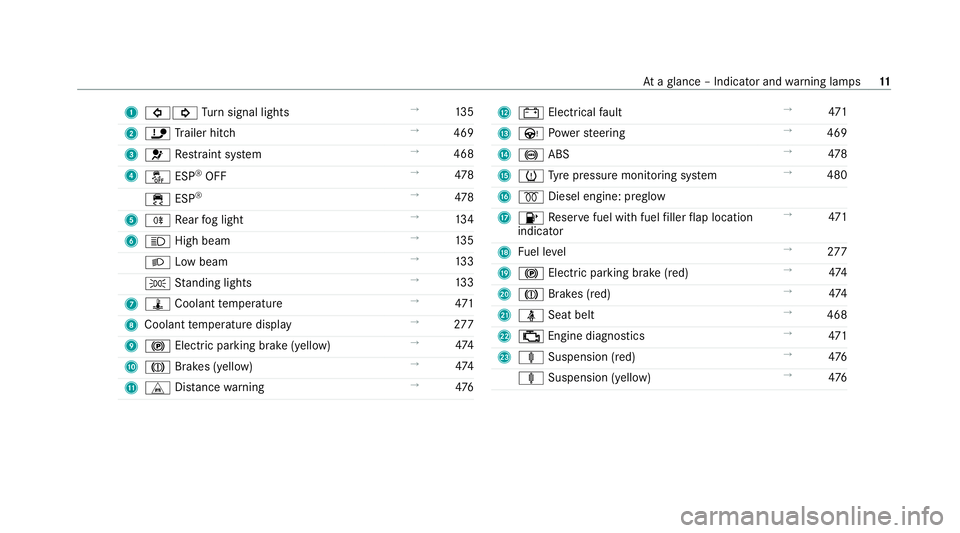This screenshot has height=533, width=960.
Task: Click the Seat belt indicator icon
Action: tap(531, 315)
